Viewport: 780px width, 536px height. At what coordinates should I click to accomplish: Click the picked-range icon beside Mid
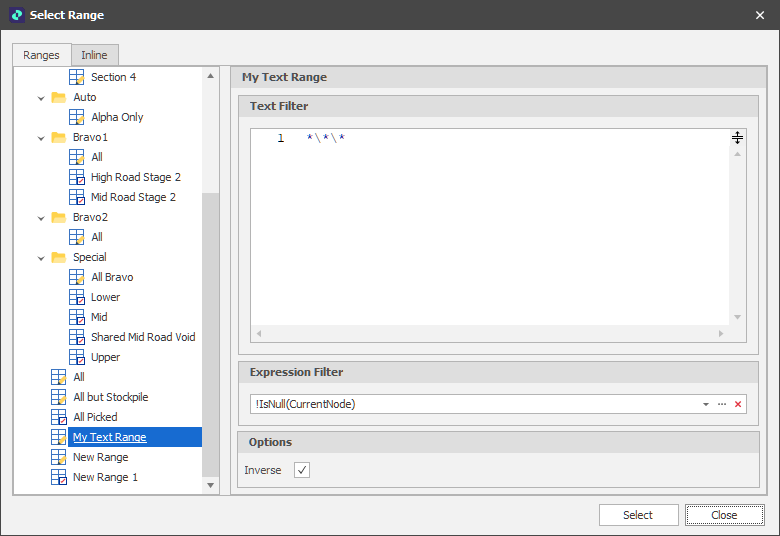(77, 317)
